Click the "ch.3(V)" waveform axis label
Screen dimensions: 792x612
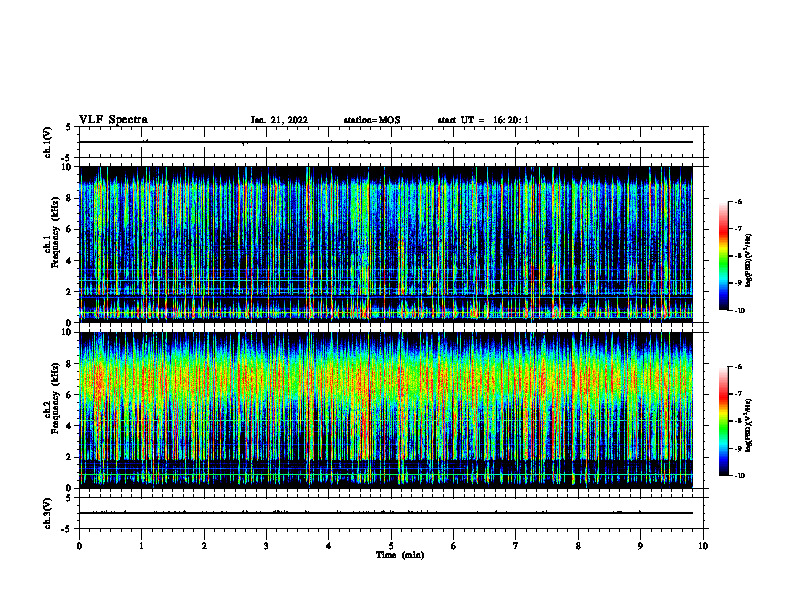[48, 513]
